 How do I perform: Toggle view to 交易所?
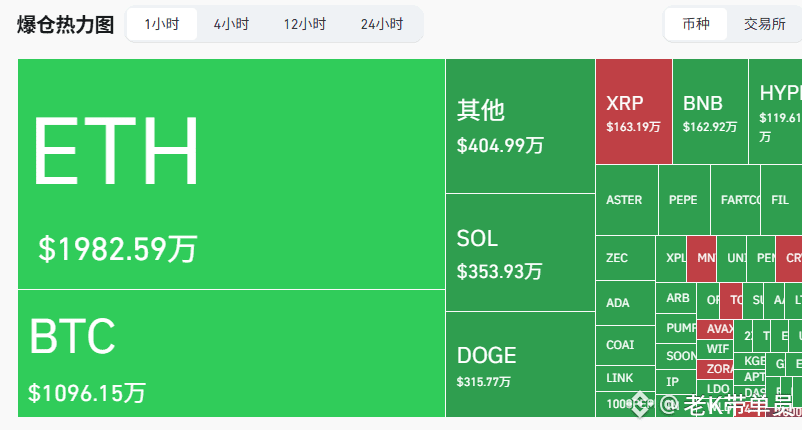click(x=765, y=24)
